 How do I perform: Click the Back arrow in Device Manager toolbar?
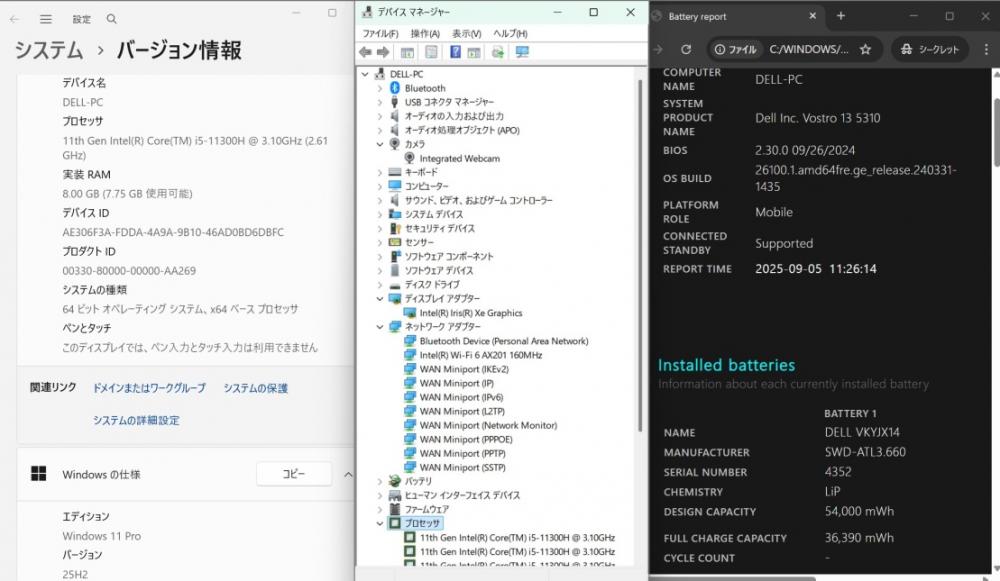365,52
